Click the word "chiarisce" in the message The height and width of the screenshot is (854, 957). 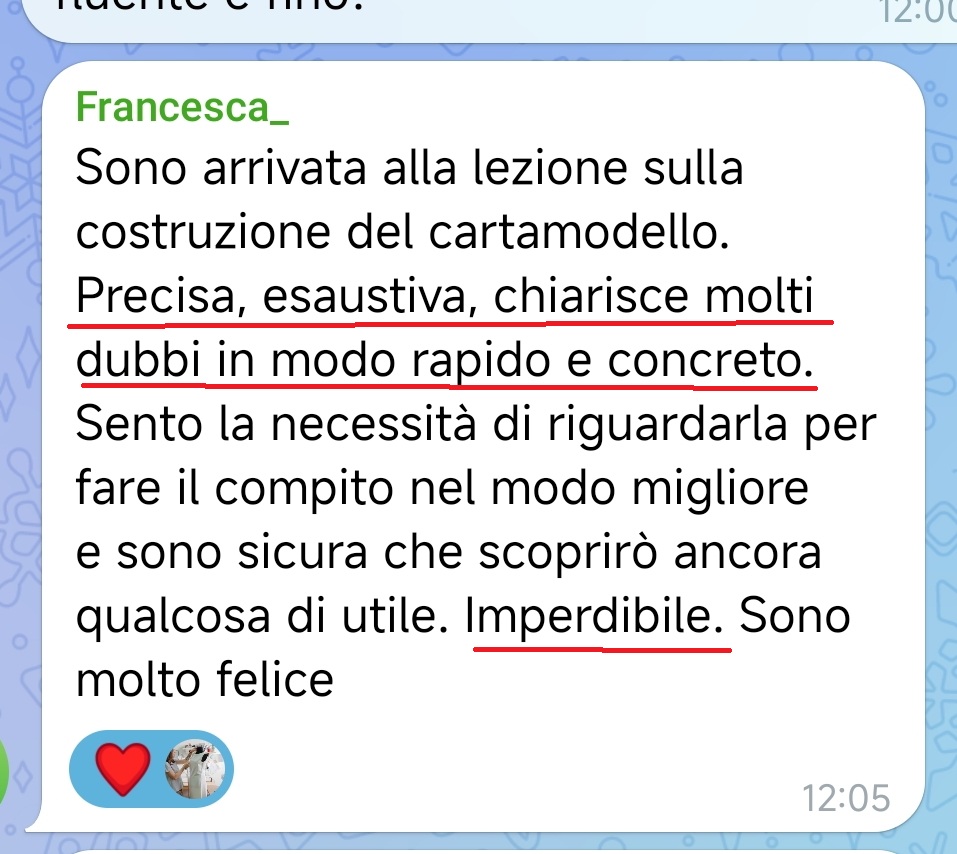pos(591,297)
